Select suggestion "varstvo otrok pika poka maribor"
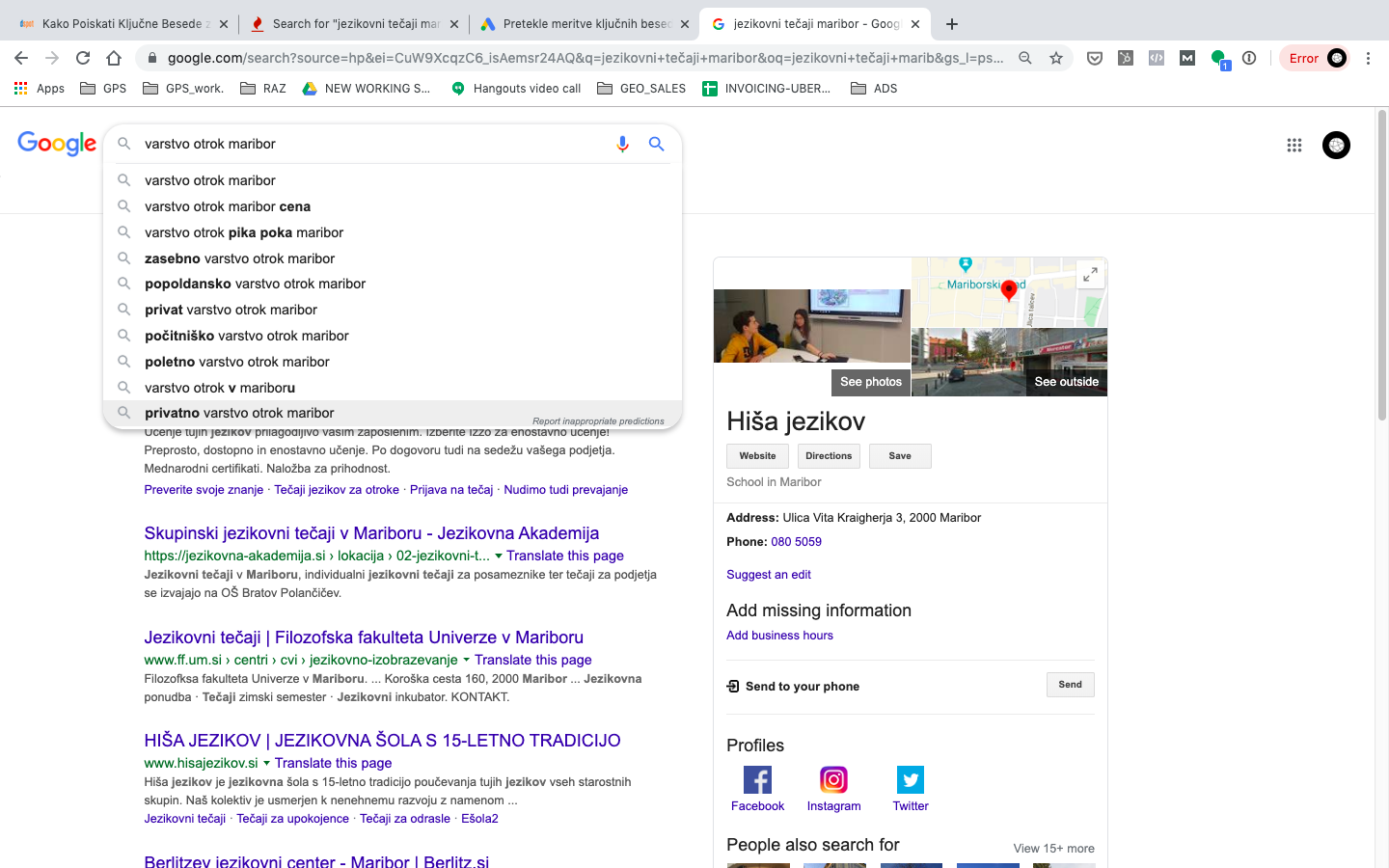Image resolution: width=1389 pixels, height=868 pixels. pos(393,232)
